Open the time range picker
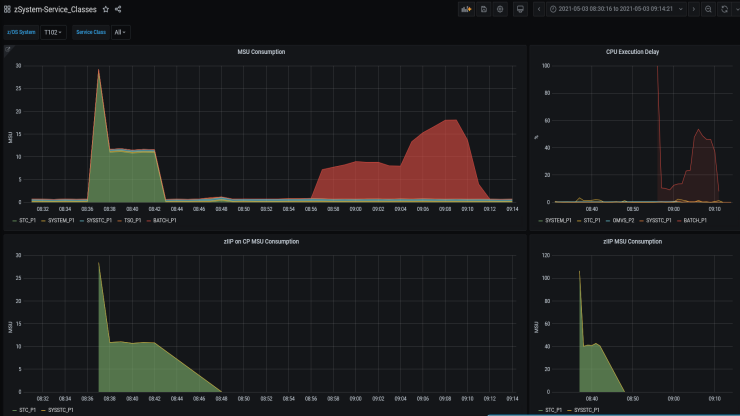The width and height of the screenshot is (740, 416). pyautogui.click(x=617, y=9)
